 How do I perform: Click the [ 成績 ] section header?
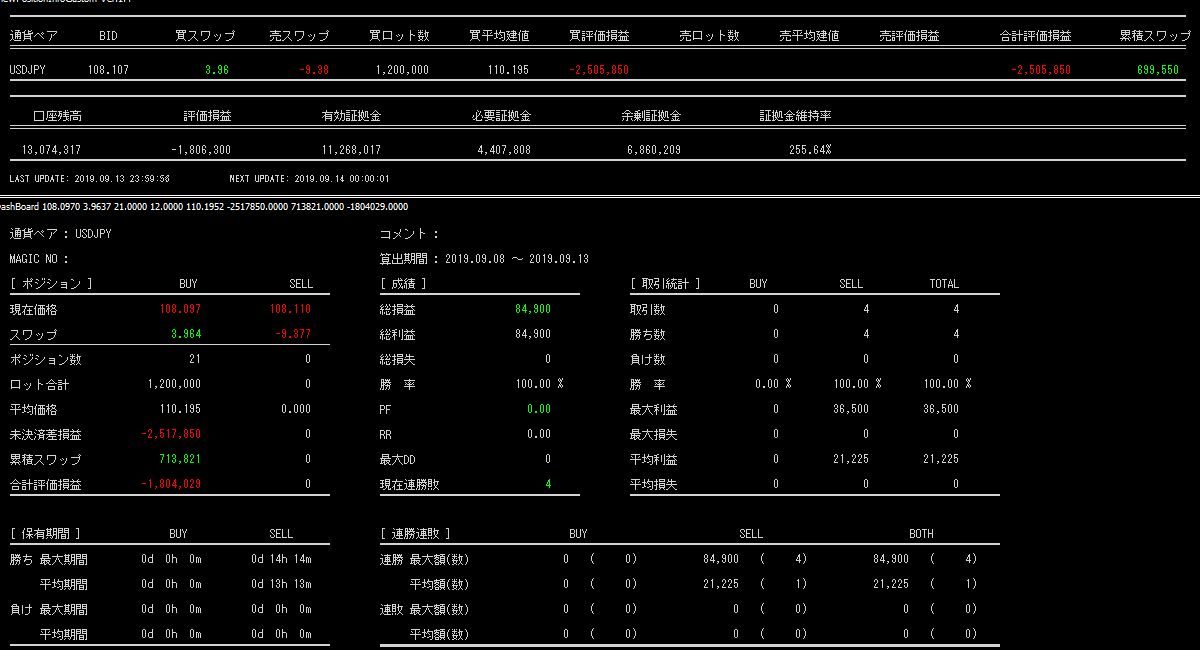403,284
